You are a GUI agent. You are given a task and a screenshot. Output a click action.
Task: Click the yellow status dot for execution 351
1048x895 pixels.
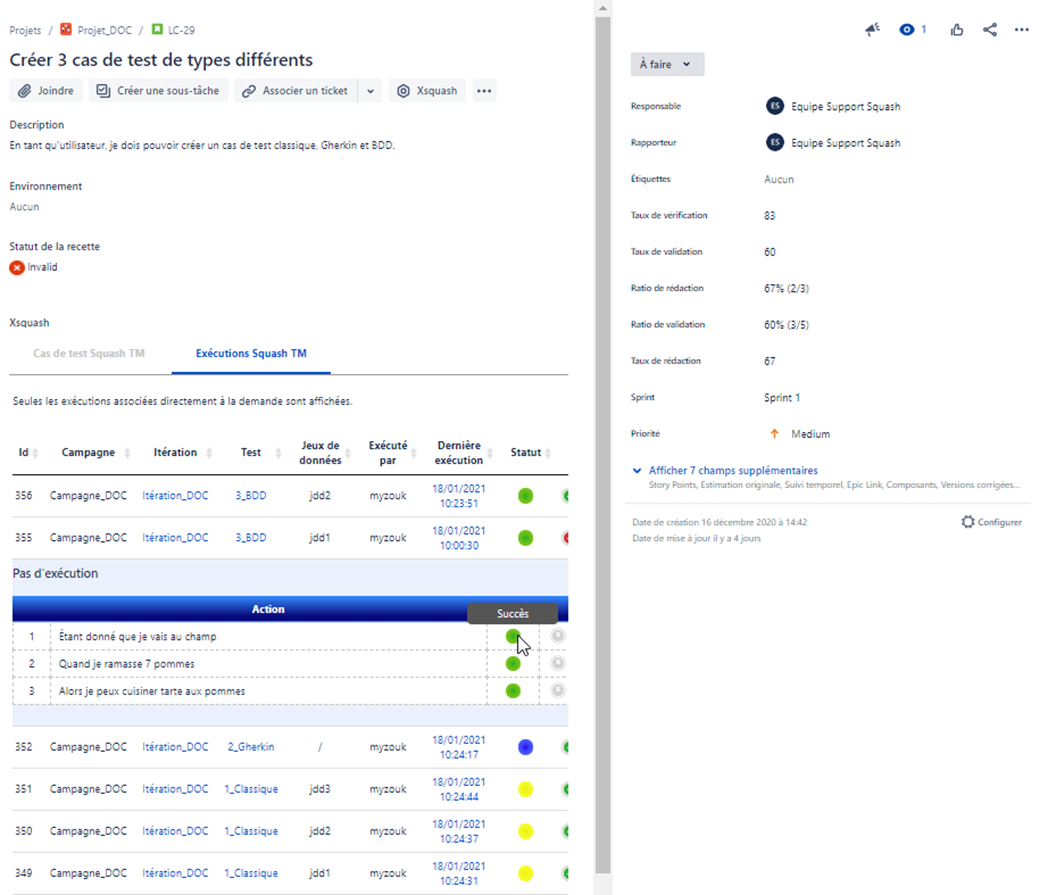tap(525, 789)
